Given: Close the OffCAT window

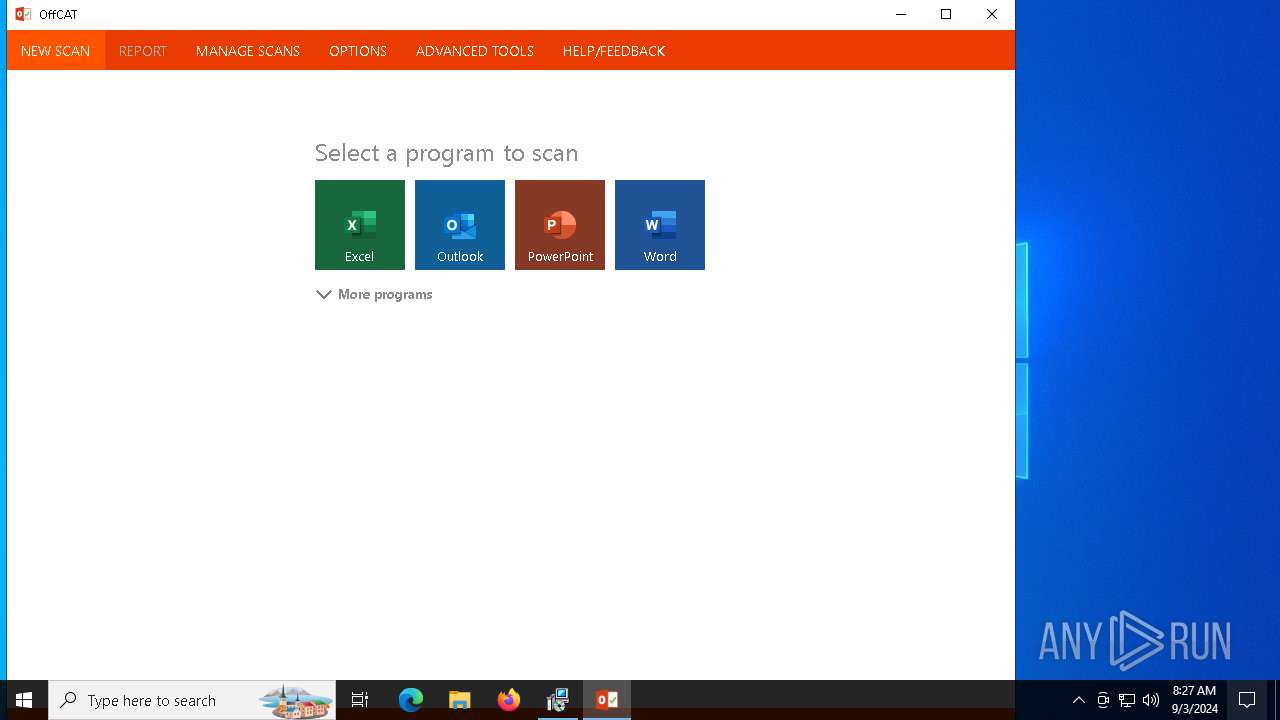Looking at the screenshot, I should [992, 14].
